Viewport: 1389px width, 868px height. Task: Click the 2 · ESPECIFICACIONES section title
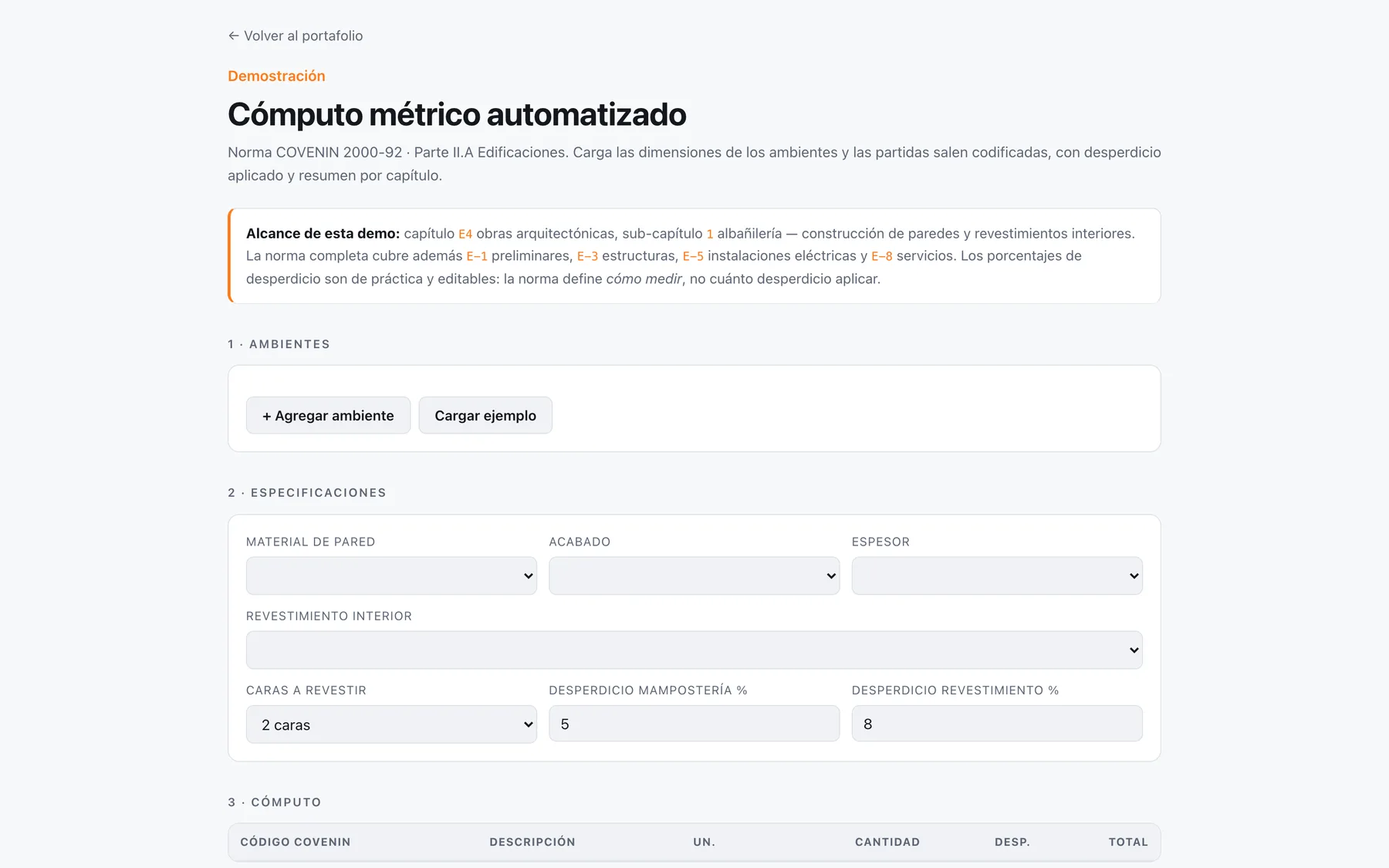[x=307, y=492]
